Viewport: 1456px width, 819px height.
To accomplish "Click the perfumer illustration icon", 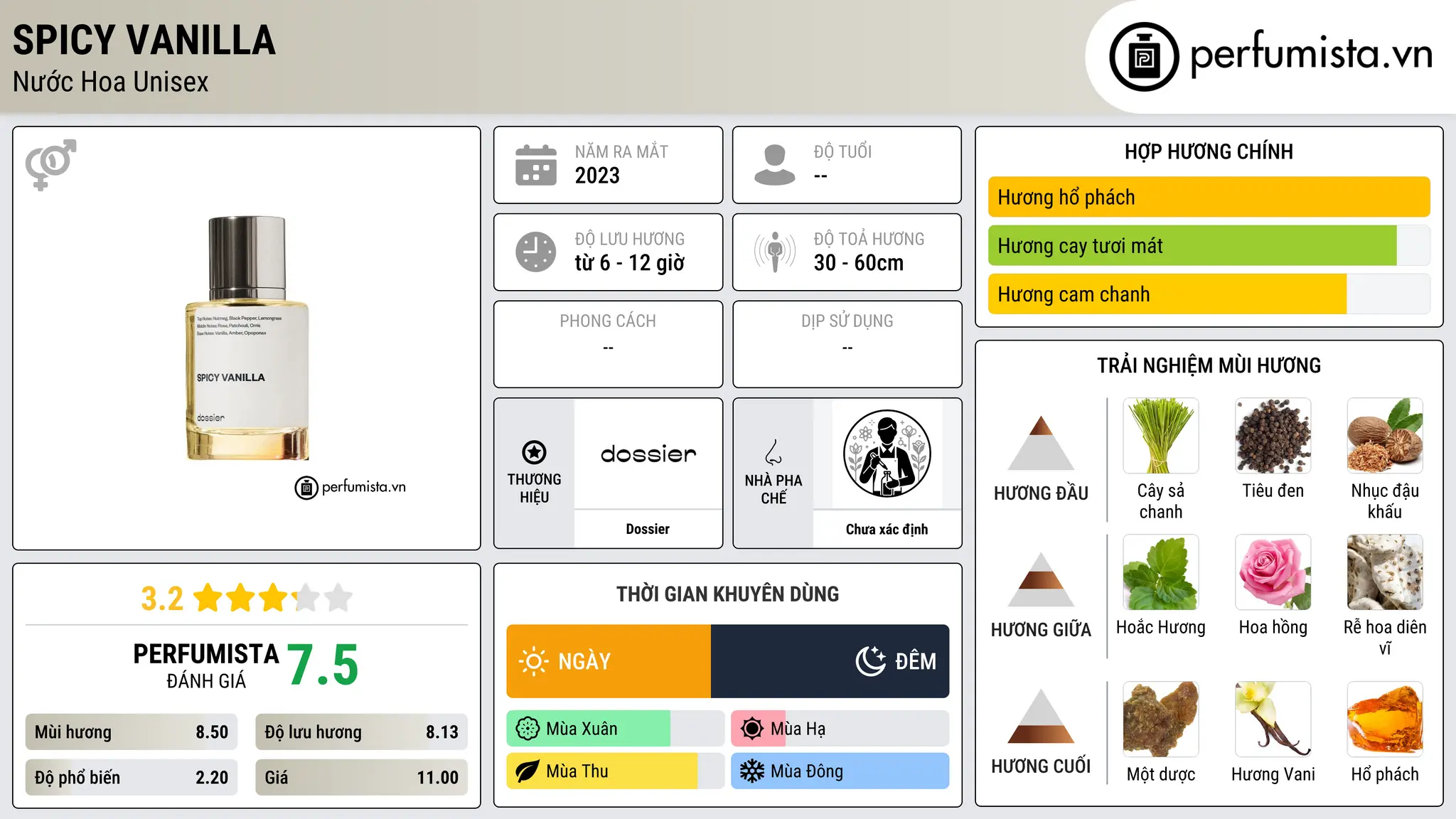I will point(887,454).
